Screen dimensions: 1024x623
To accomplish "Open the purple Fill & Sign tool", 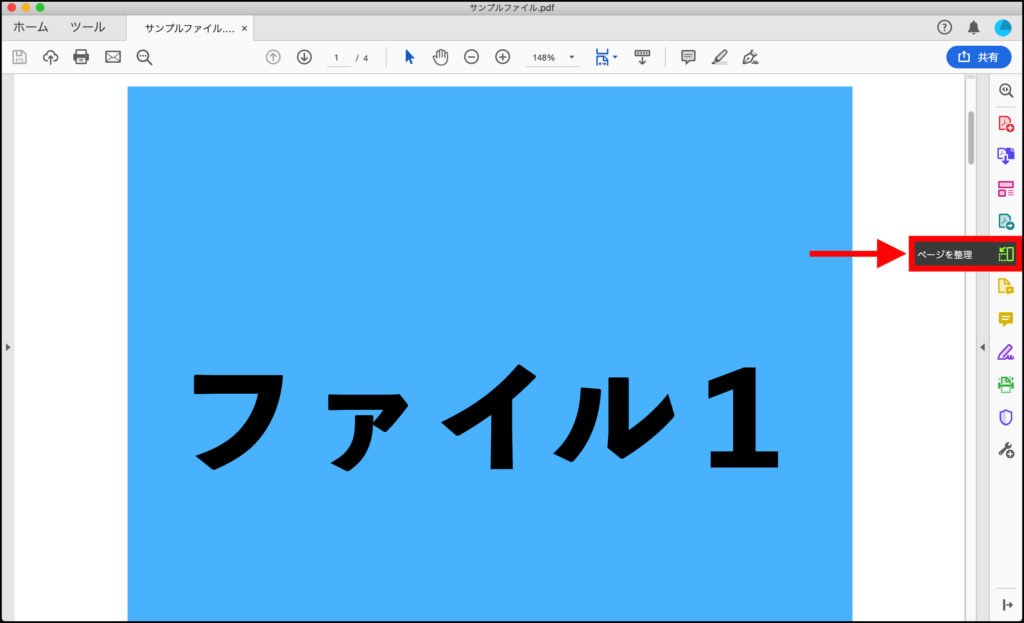I will click(1006, 352).
